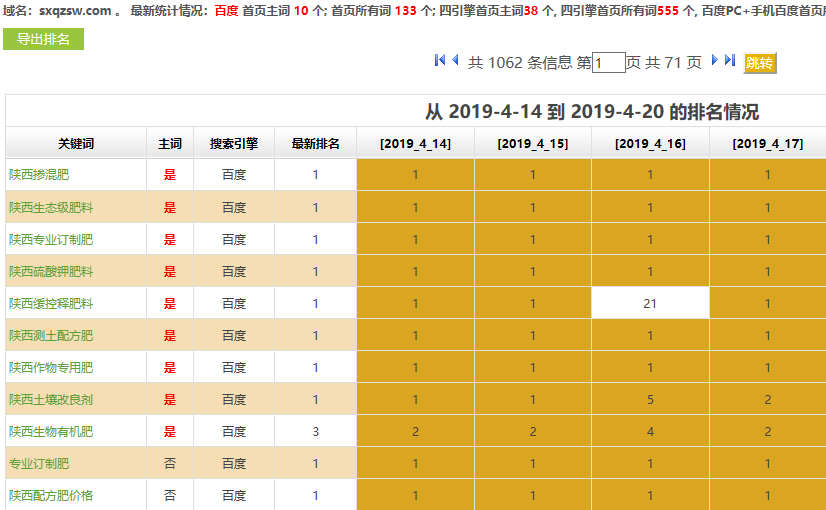This screenshot has width=826, height=510.
Task: Open keyword link 陕西生态级肥料
Action: tap(51, 208)
